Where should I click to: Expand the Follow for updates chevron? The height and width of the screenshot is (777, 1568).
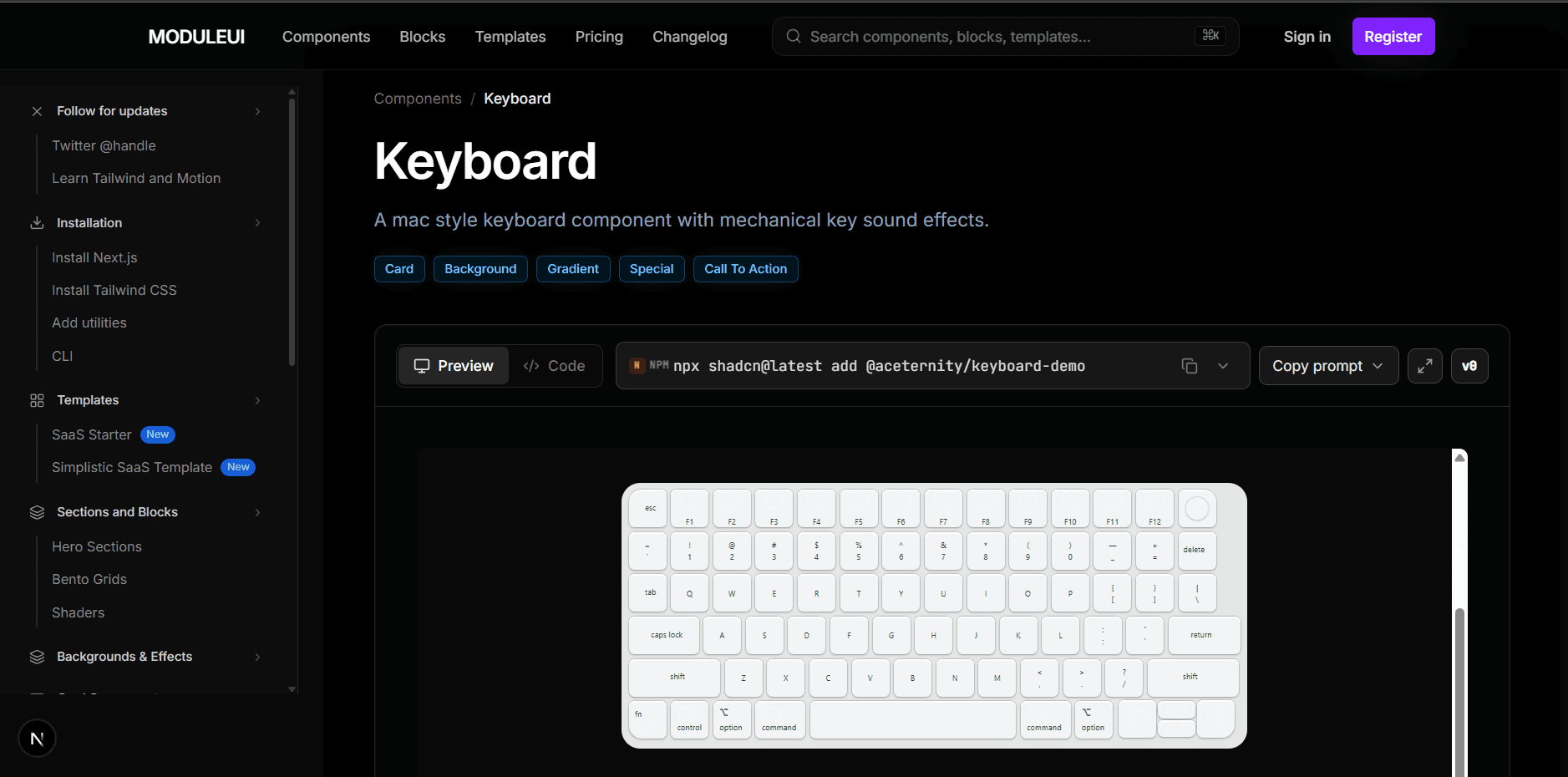click(257, 111)
